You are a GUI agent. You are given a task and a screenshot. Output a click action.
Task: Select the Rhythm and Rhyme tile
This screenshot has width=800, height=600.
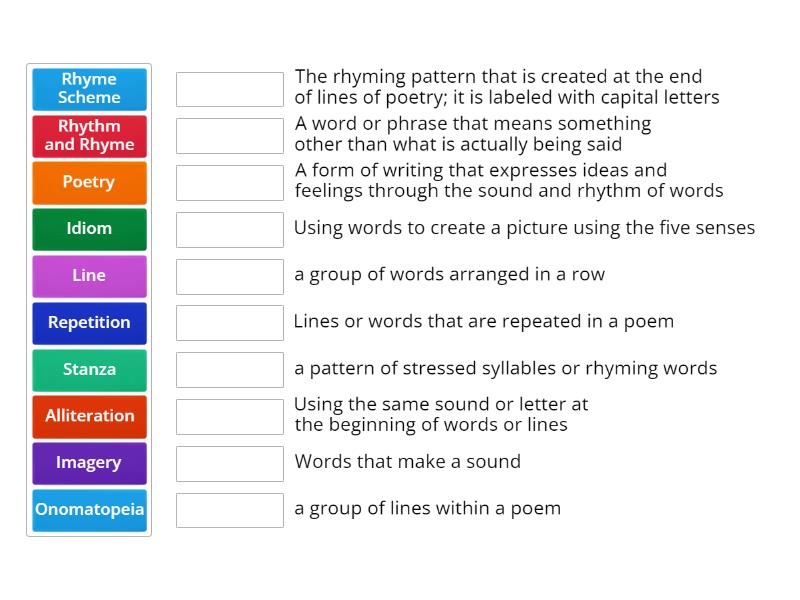tap(89, 135)
